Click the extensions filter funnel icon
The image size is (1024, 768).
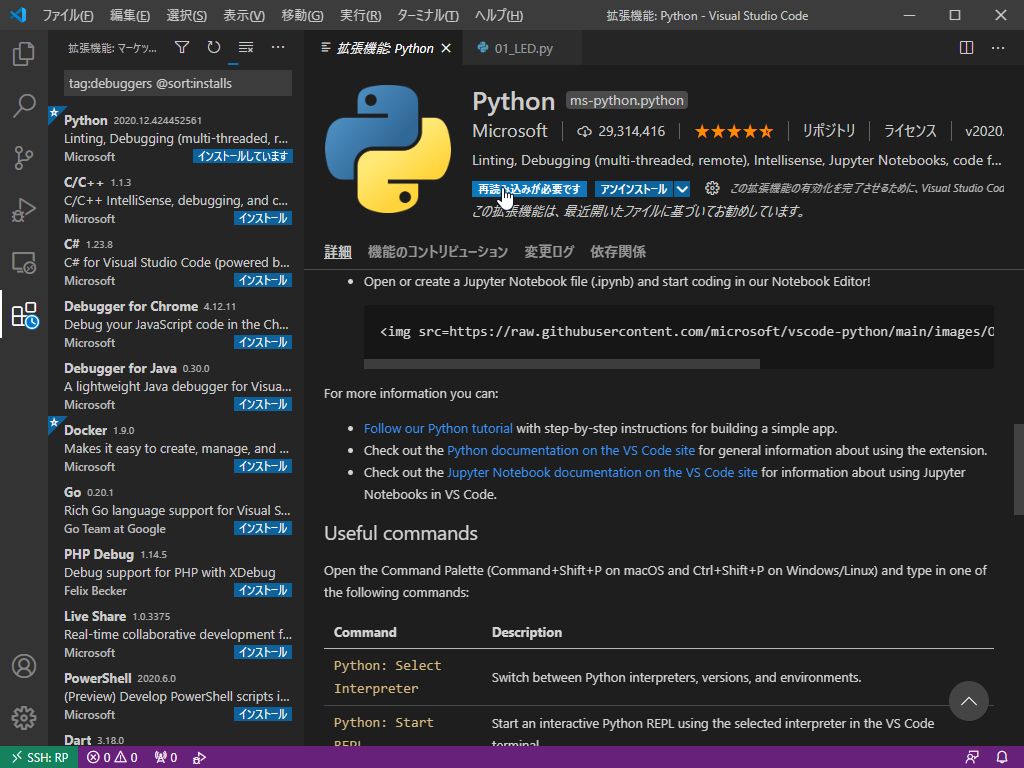point(181,47)
